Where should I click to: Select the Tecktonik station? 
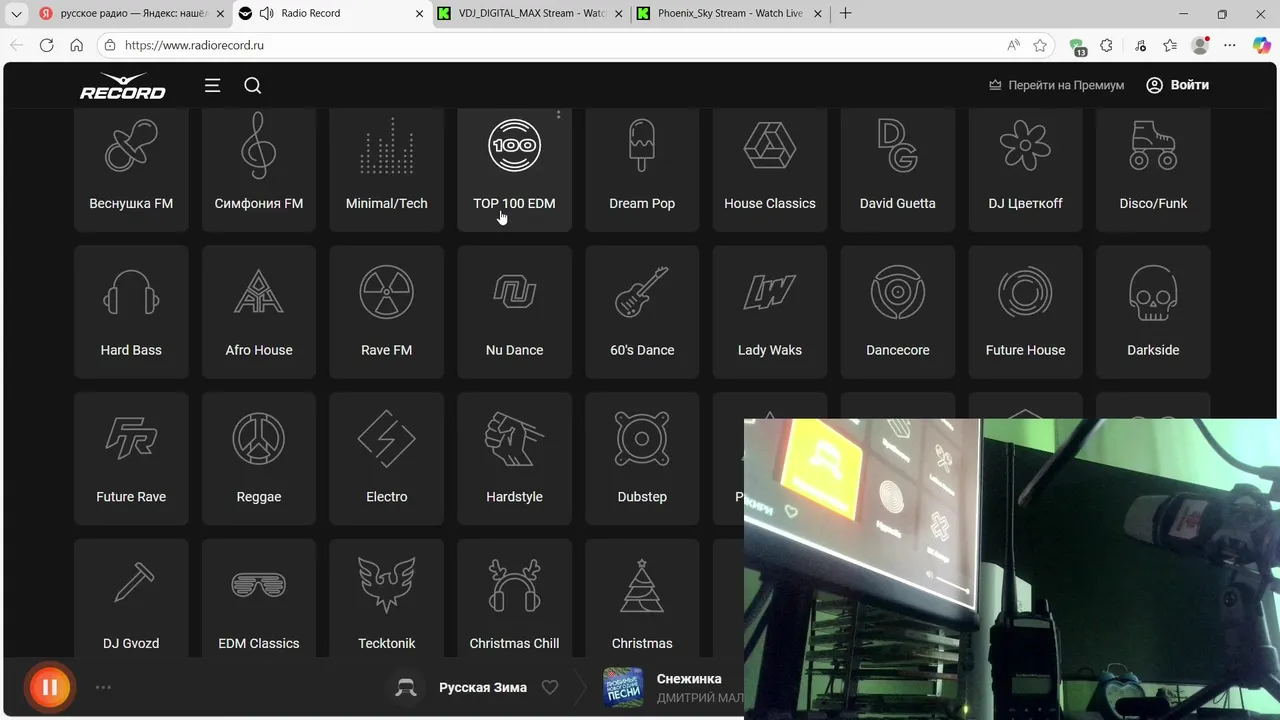coord(387,598)
